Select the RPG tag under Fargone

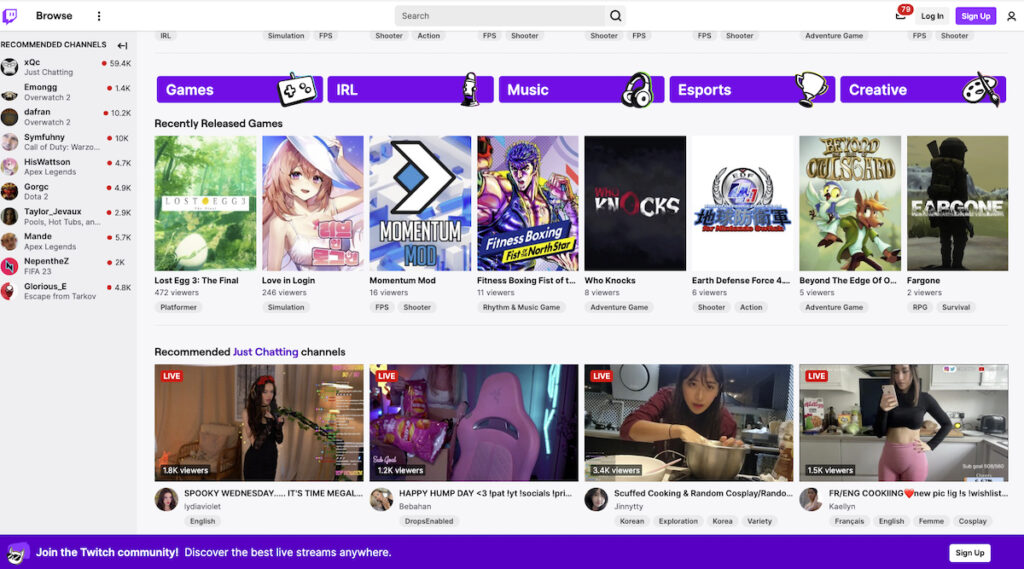pyautogui.click(x=920, y=307)
